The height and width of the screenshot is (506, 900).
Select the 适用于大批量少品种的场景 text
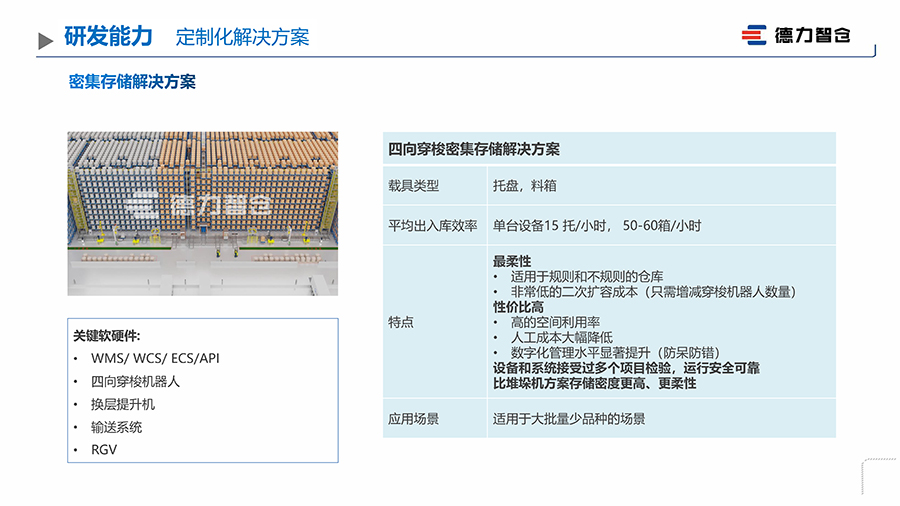568,419
